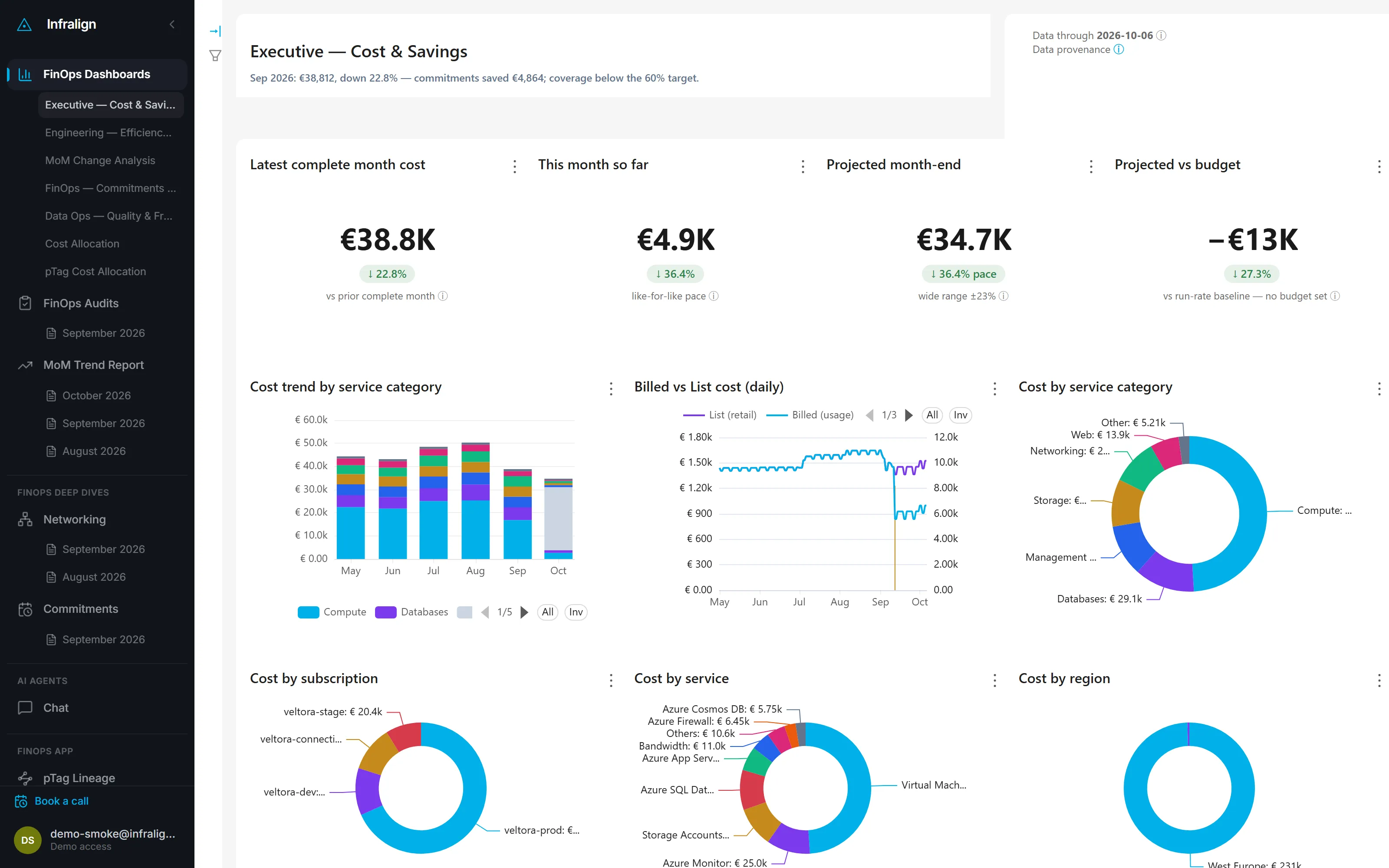Open the kebab menu for Cost trend by service category
1389x868 pixels.
coord(611,389)
